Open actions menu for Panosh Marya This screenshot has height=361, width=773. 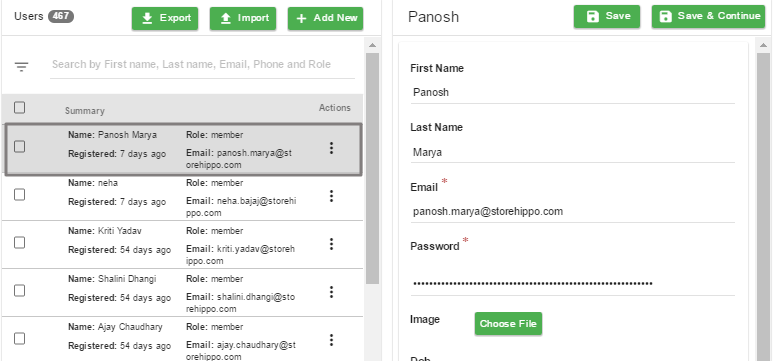(331, 148)
